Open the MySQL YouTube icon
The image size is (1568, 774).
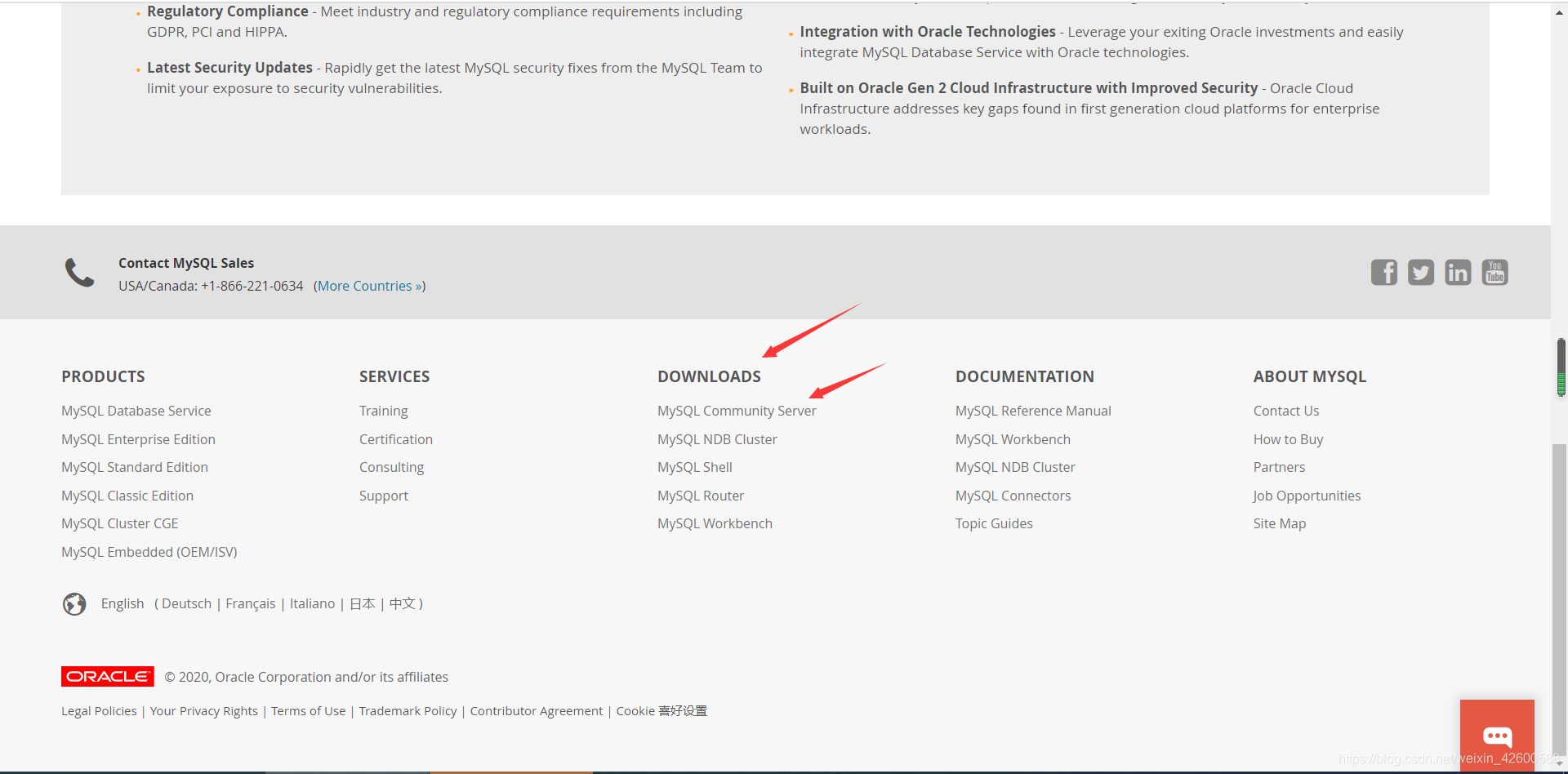click(1494, 272)
